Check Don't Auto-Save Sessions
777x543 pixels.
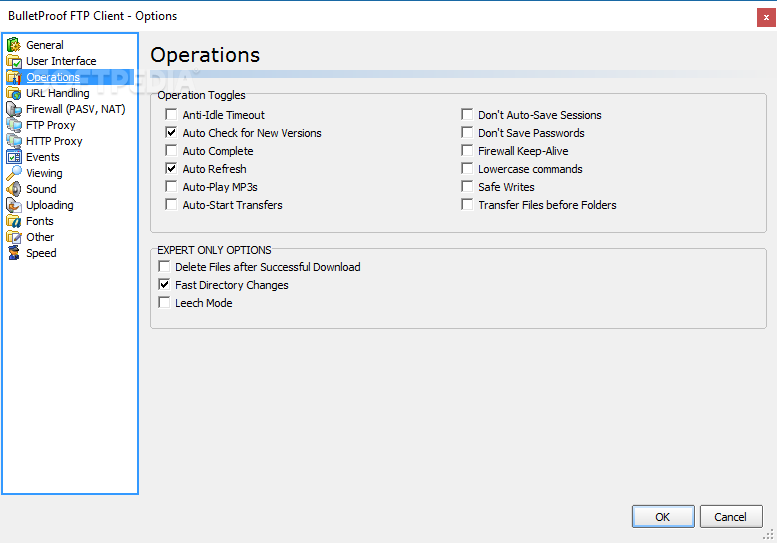[x=467, y=114]
